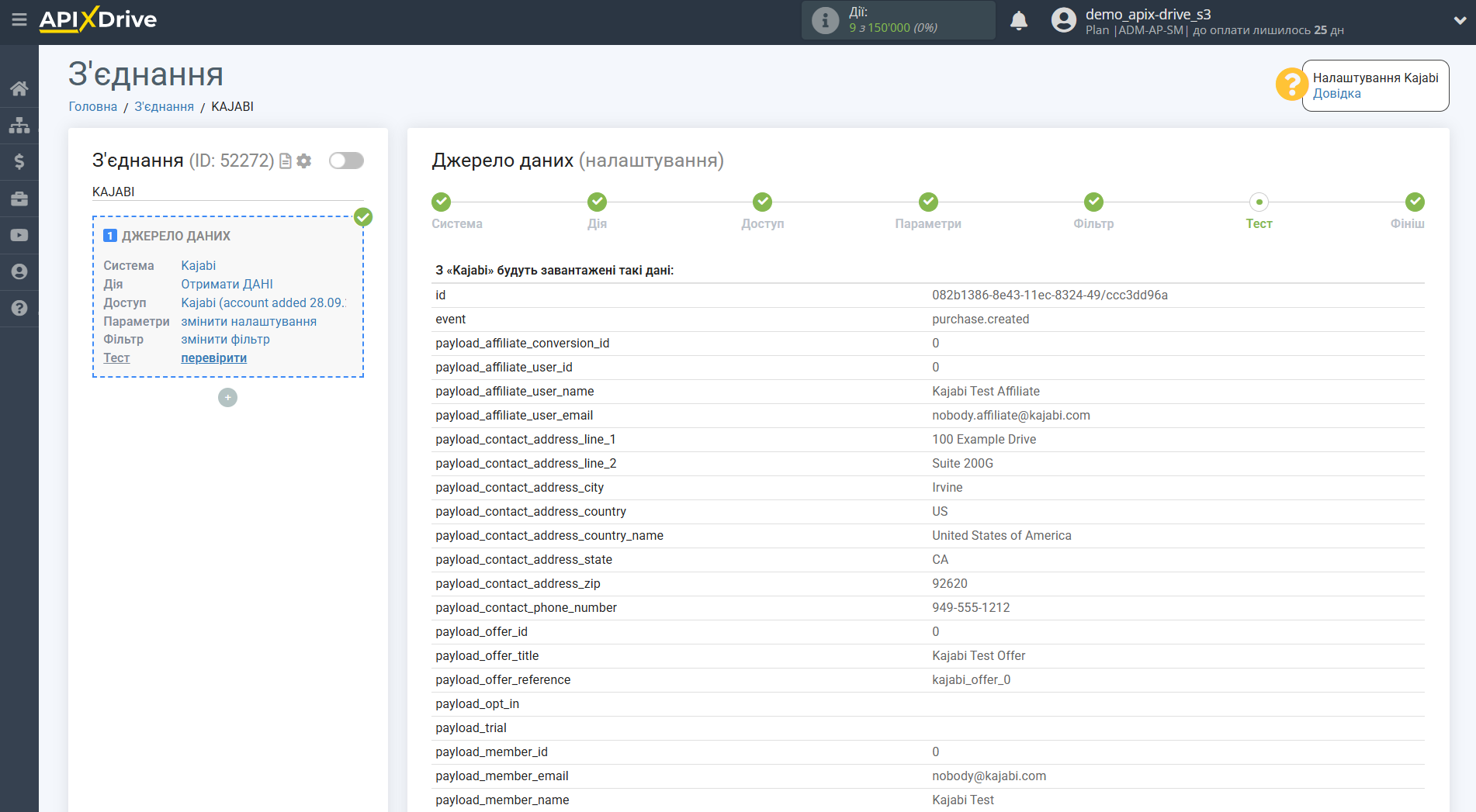Screen dimensions: 1476x812
Task: Click the перевірити link
Action: [x=213, y=358]
